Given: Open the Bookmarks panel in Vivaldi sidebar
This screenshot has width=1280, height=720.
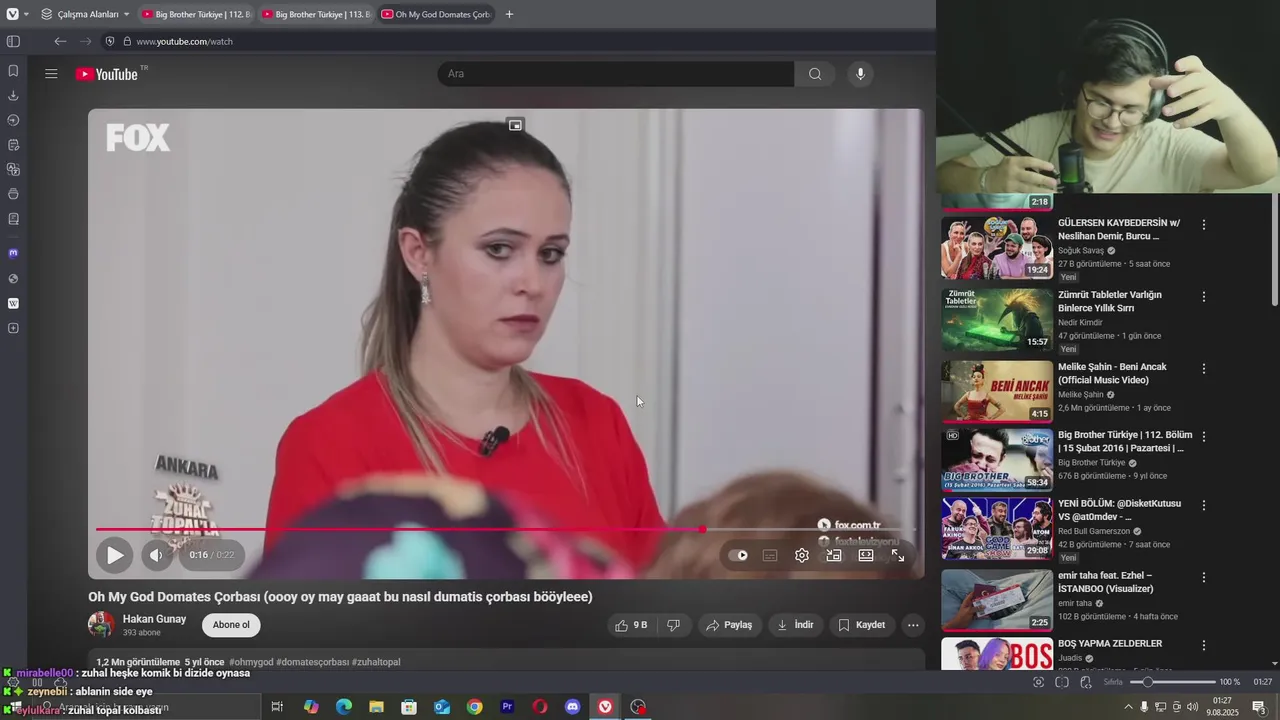Looking at the screenshot, I should click(13, 71).
